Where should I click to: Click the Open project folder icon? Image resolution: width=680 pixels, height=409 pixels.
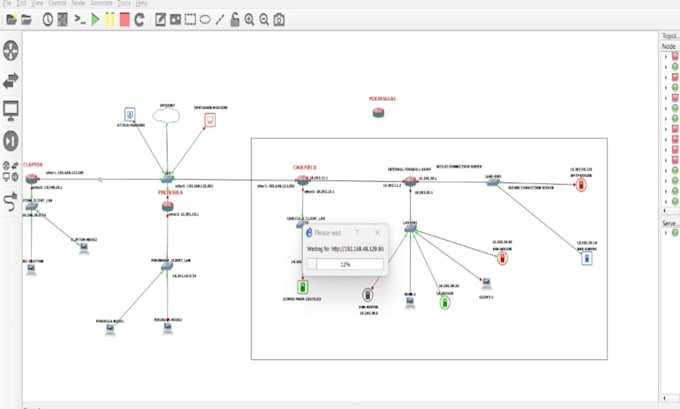26,20
